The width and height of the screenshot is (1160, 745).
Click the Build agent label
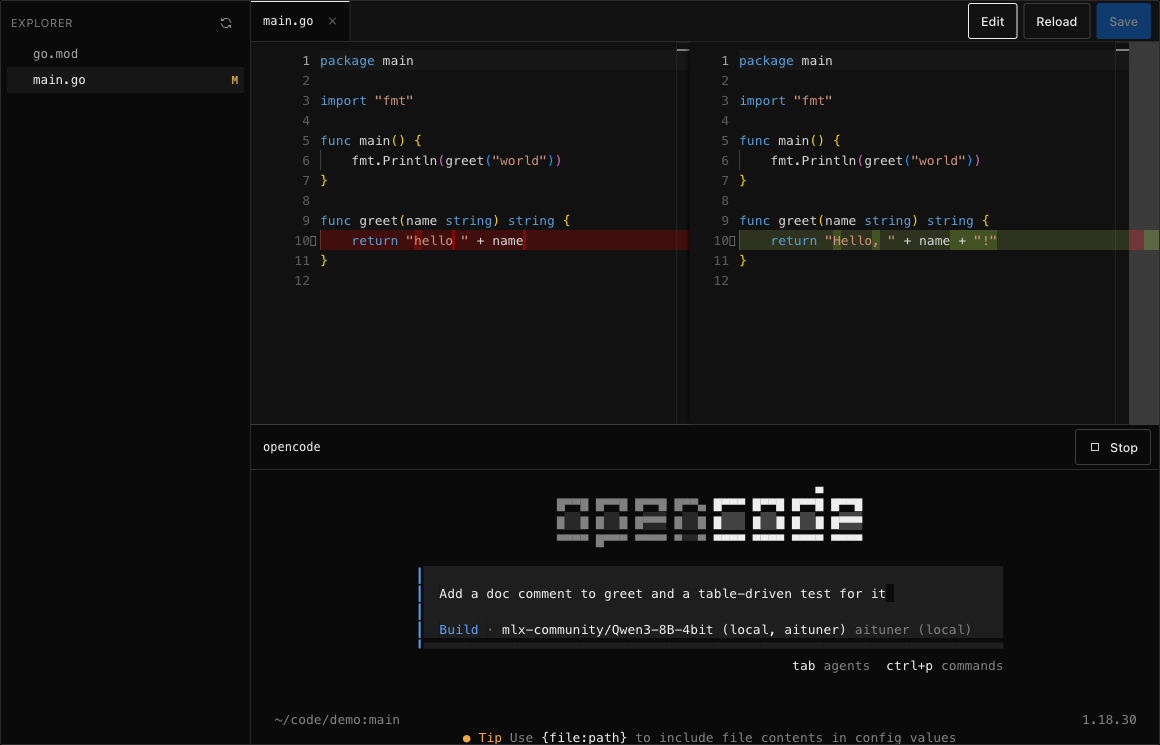coord(459,630)
